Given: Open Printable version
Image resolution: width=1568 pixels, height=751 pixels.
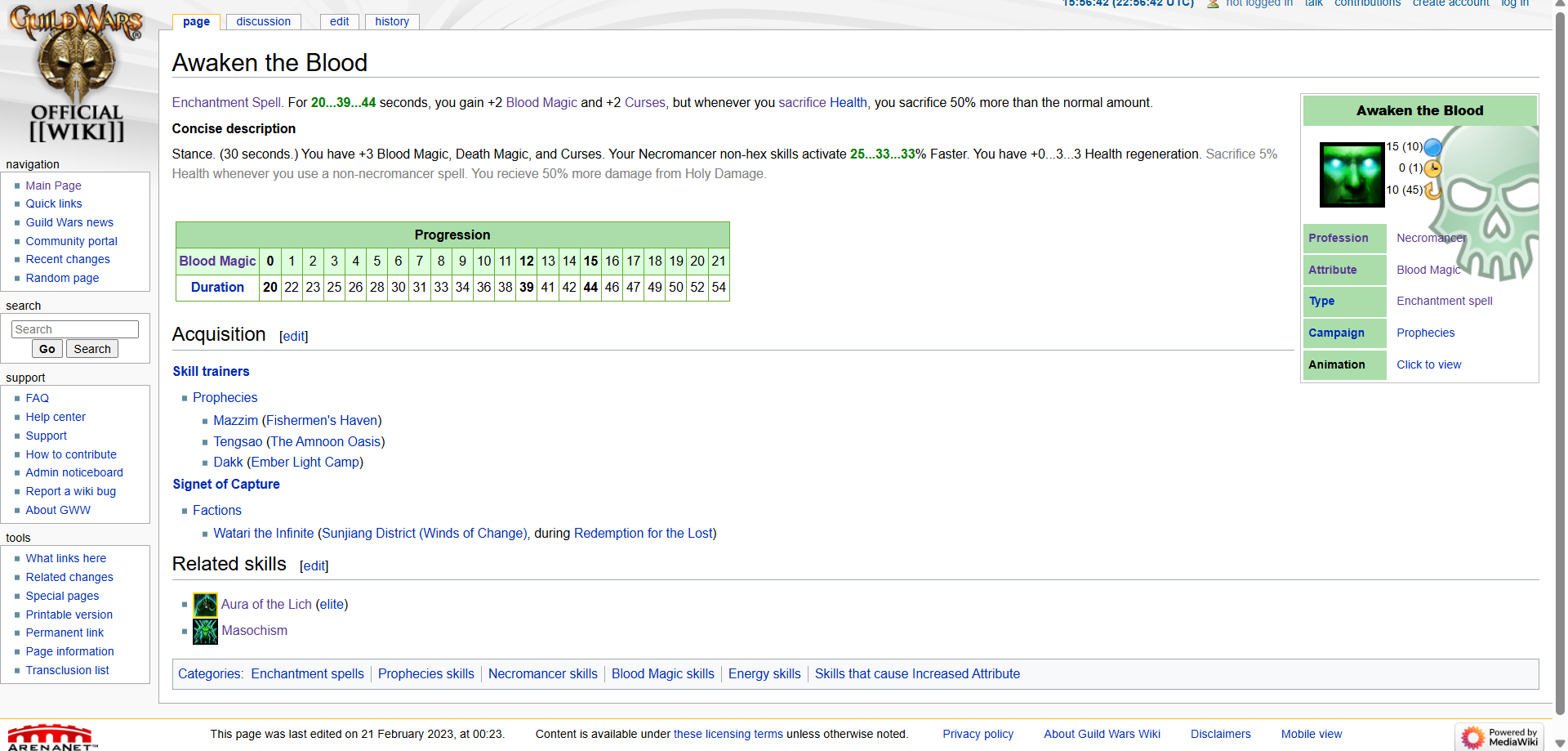Looking at the screenshot, I should (69, 615).
